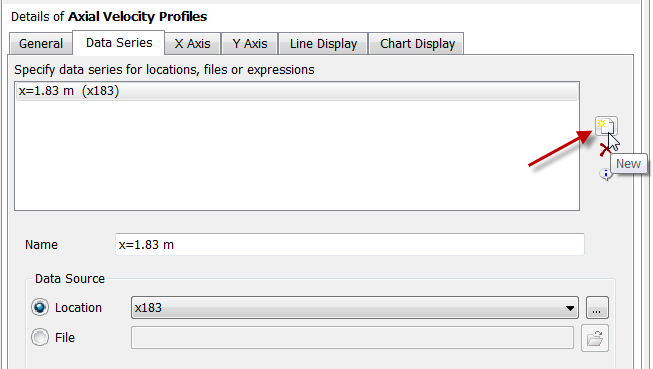Open the X Axis tab
This screenshot has height=369, width=653.
pos(192,44)
